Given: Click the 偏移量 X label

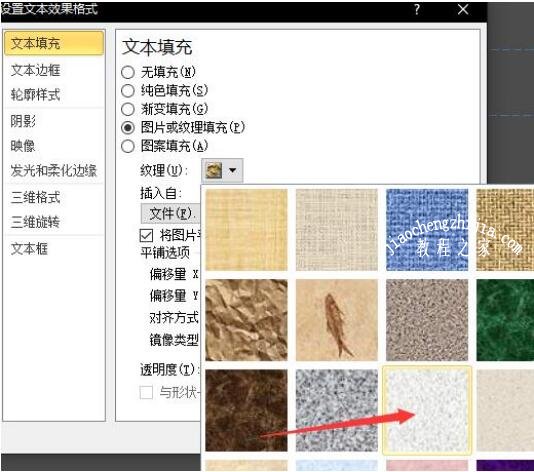Looking at the screenshot, I should 174,274.
